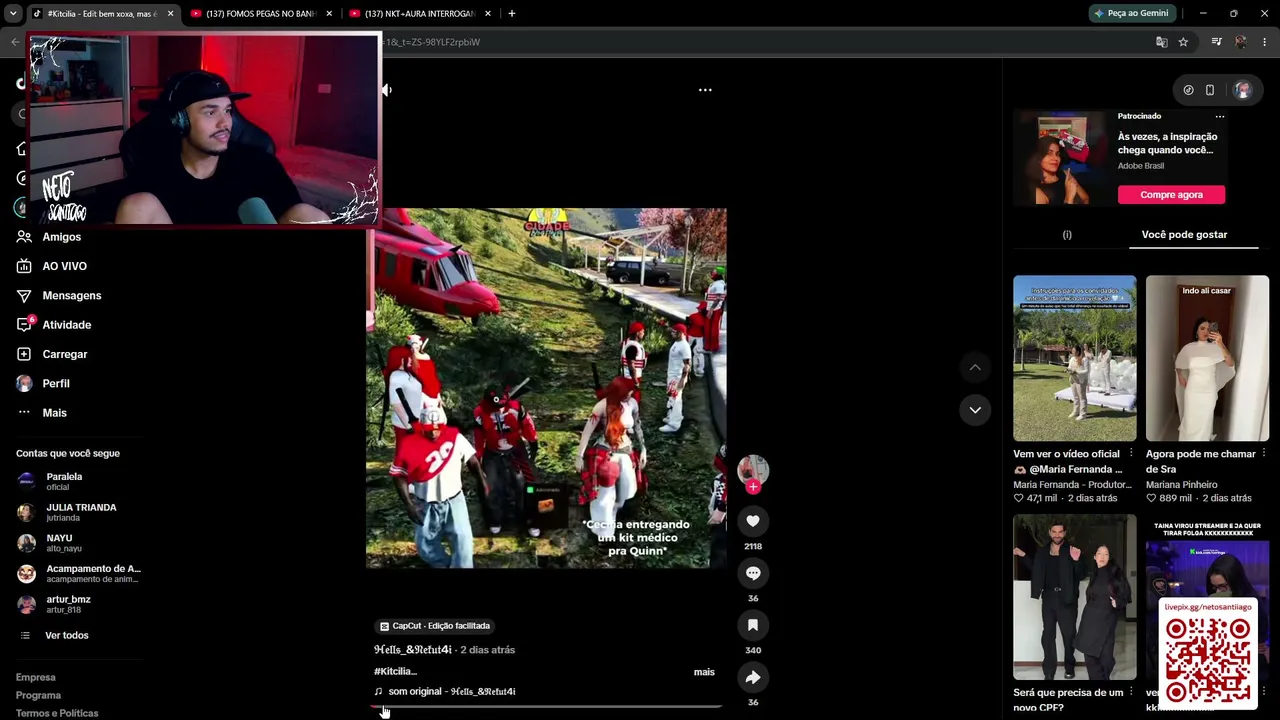The height and width of the screenshot is (720, 1280).
Task: Open the Chrome profile avatar
Action: [1241, 42]
